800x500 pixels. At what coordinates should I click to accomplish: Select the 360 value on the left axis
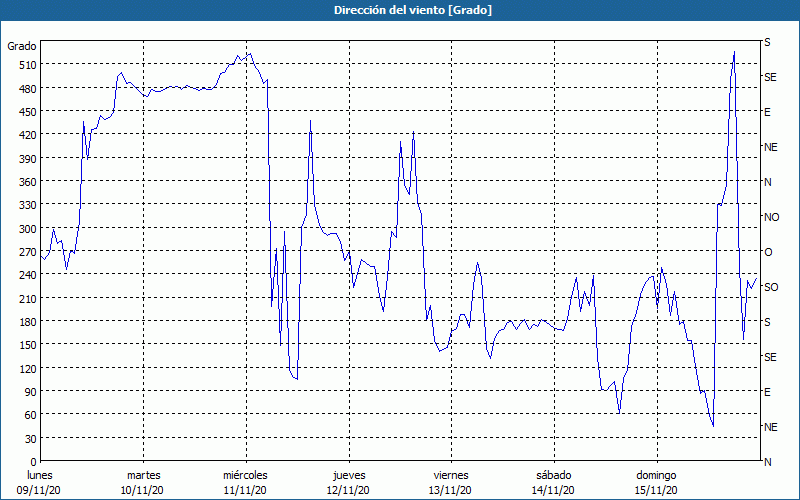coord(27,182)
